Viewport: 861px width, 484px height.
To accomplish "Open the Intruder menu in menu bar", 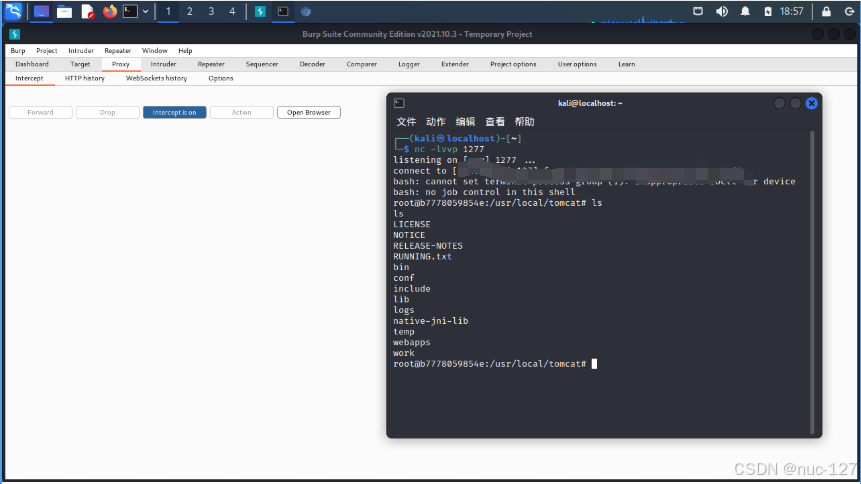I will point(81,51).
